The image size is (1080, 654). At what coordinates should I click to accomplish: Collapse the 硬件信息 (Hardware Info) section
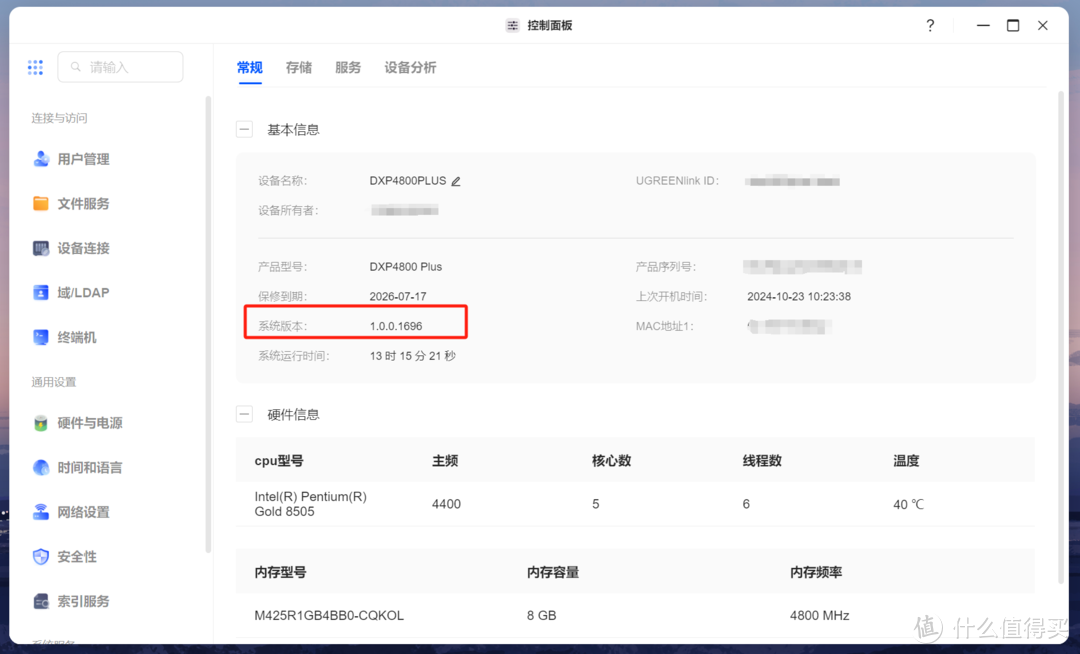(x=244, y=414)
